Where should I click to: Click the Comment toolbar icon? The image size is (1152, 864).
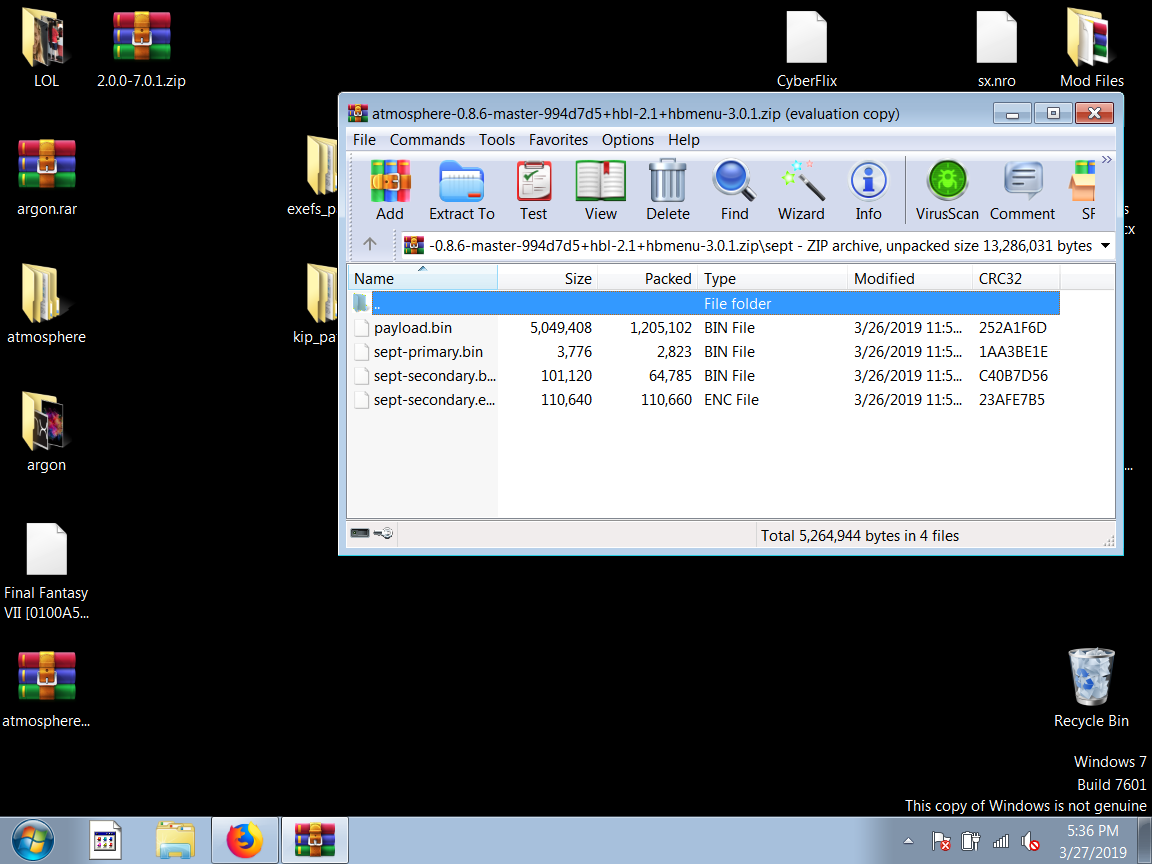click(x=1022, y=190)
